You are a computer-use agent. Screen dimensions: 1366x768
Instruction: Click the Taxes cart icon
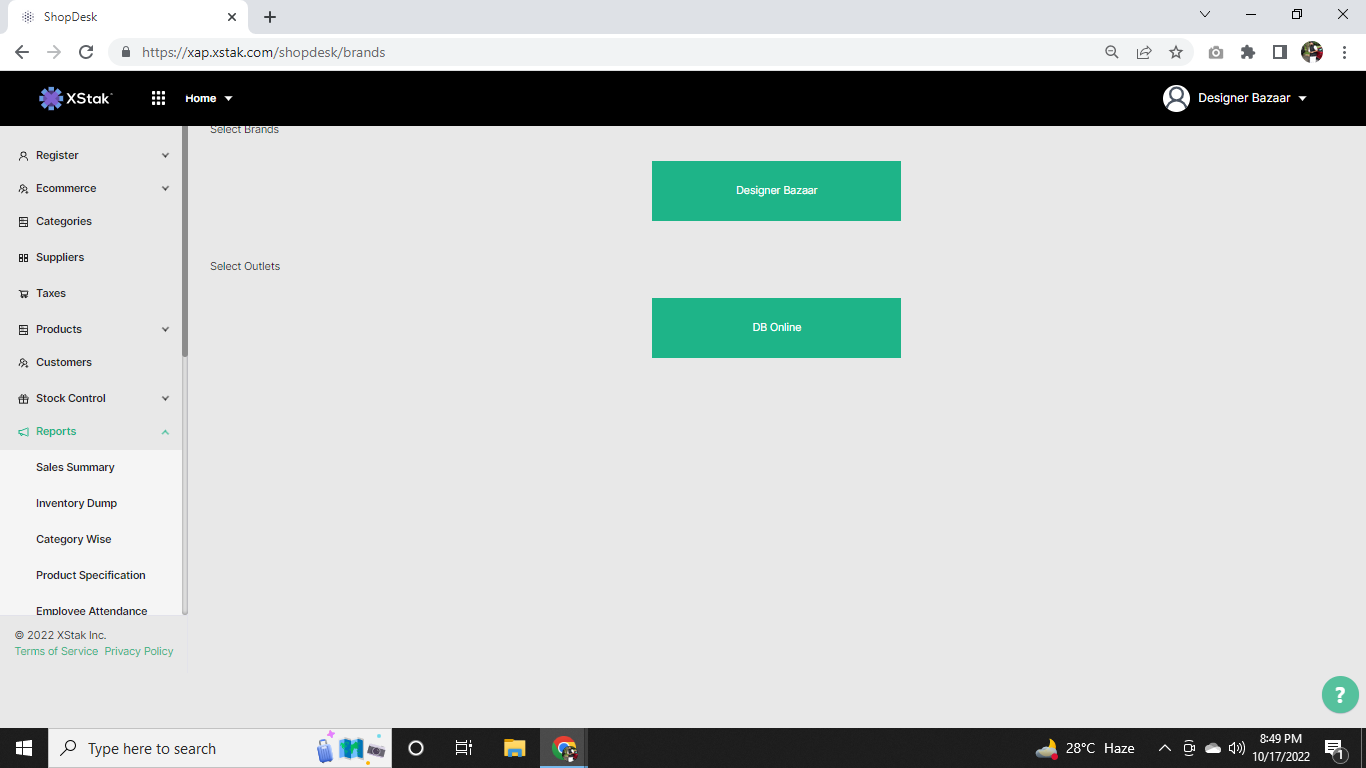pos(24,294)
